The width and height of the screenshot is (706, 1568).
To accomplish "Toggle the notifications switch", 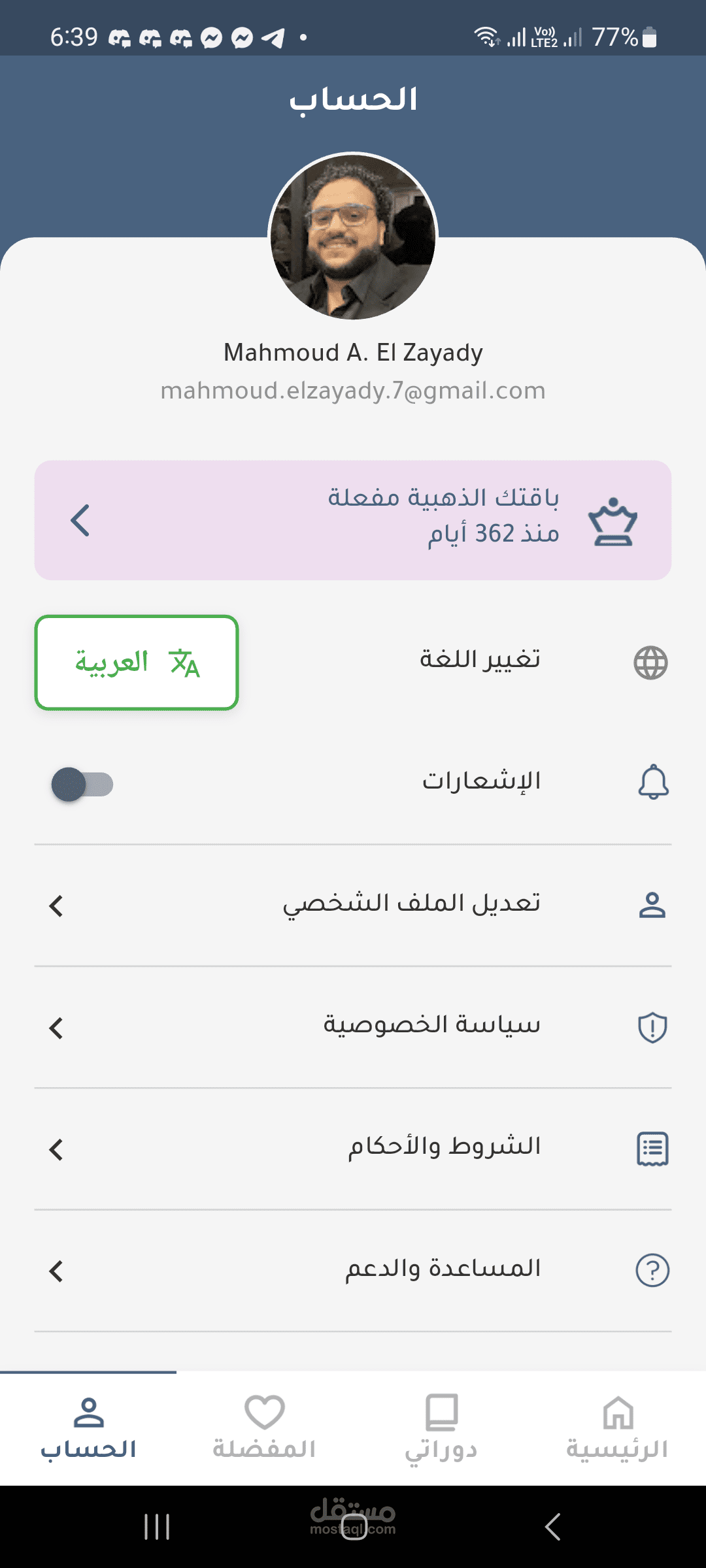I will (x=82, y=784).
